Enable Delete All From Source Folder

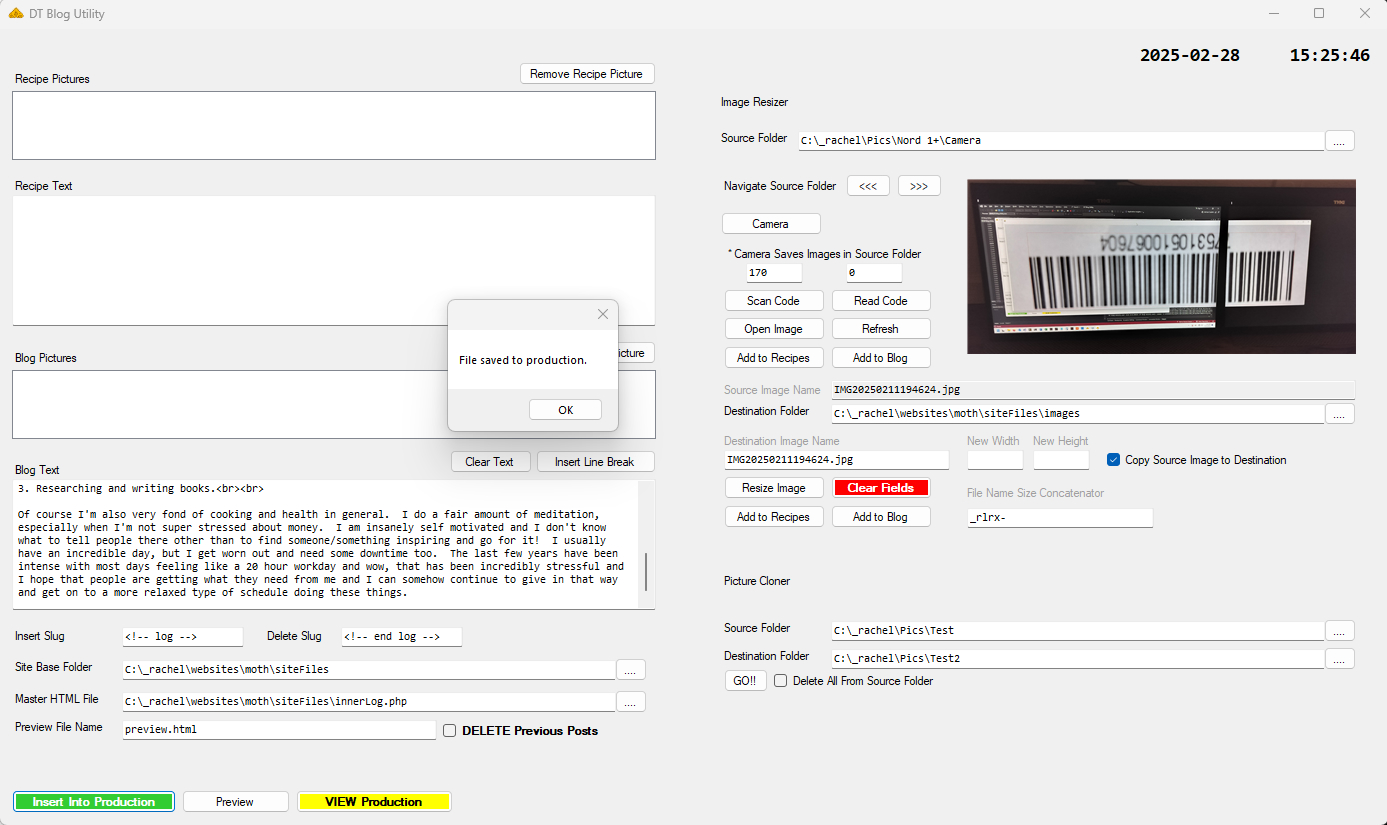(781, 681)
